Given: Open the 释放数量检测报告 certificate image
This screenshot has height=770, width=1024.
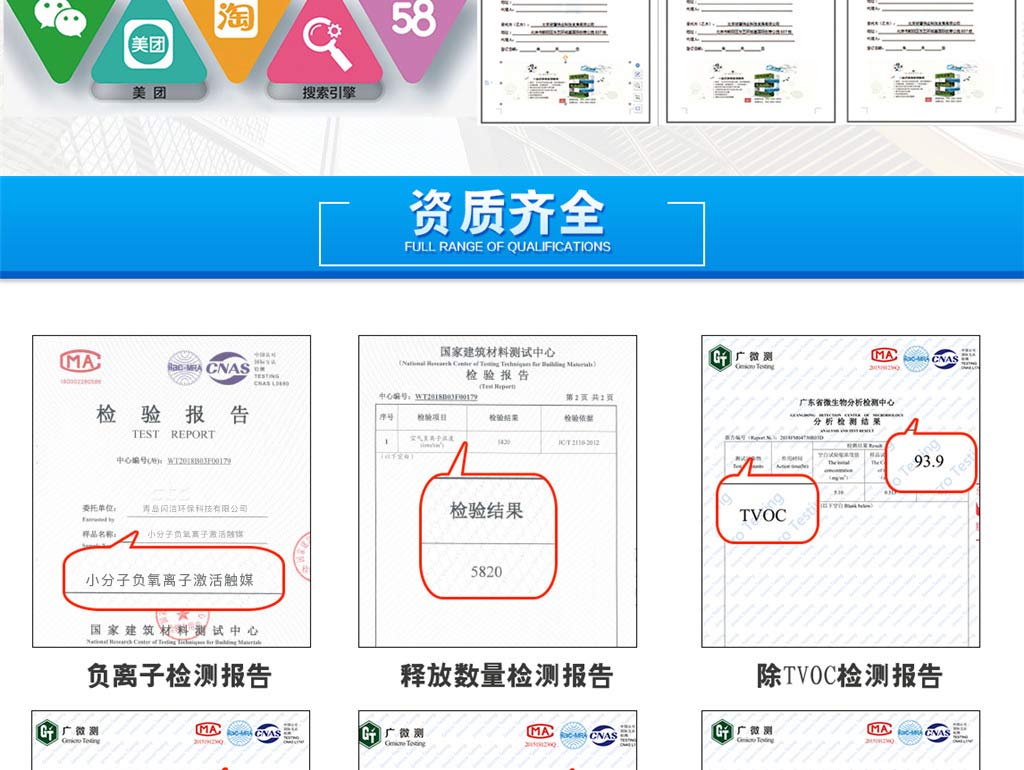Looking at the screenshot, I should (x=497, y=491).
